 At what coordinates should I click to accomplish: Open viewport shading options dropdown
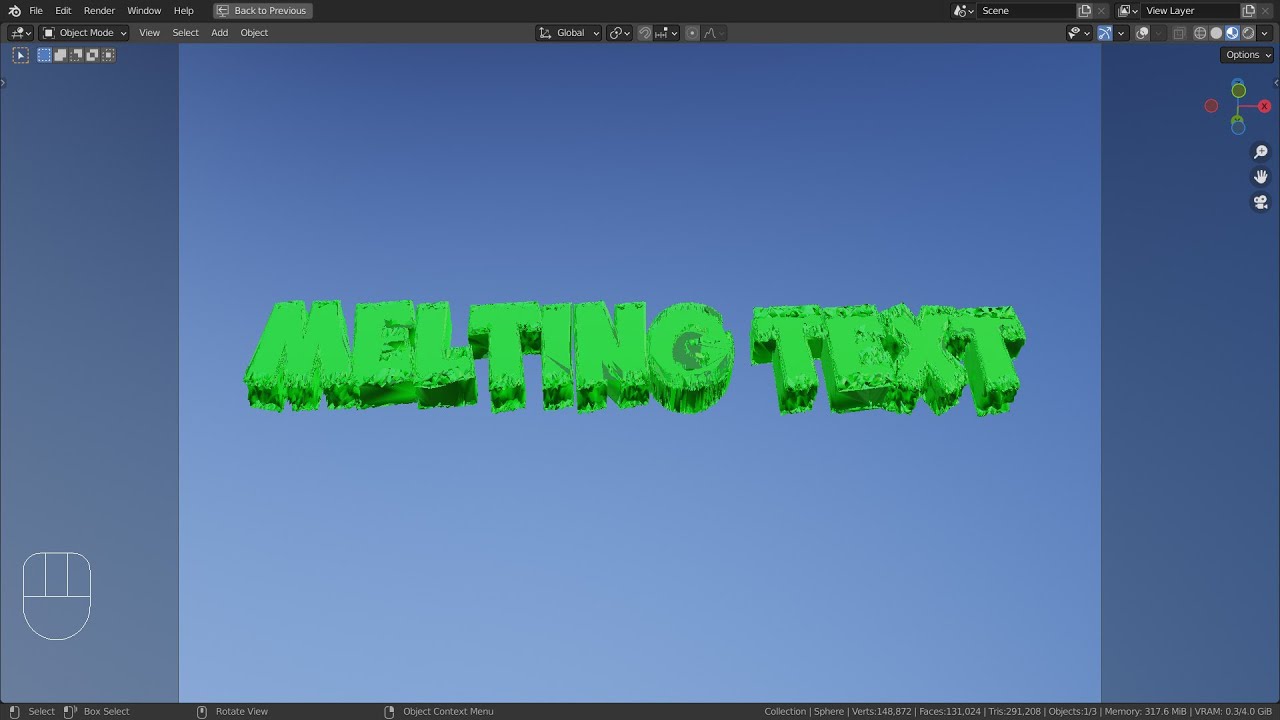1264,32
